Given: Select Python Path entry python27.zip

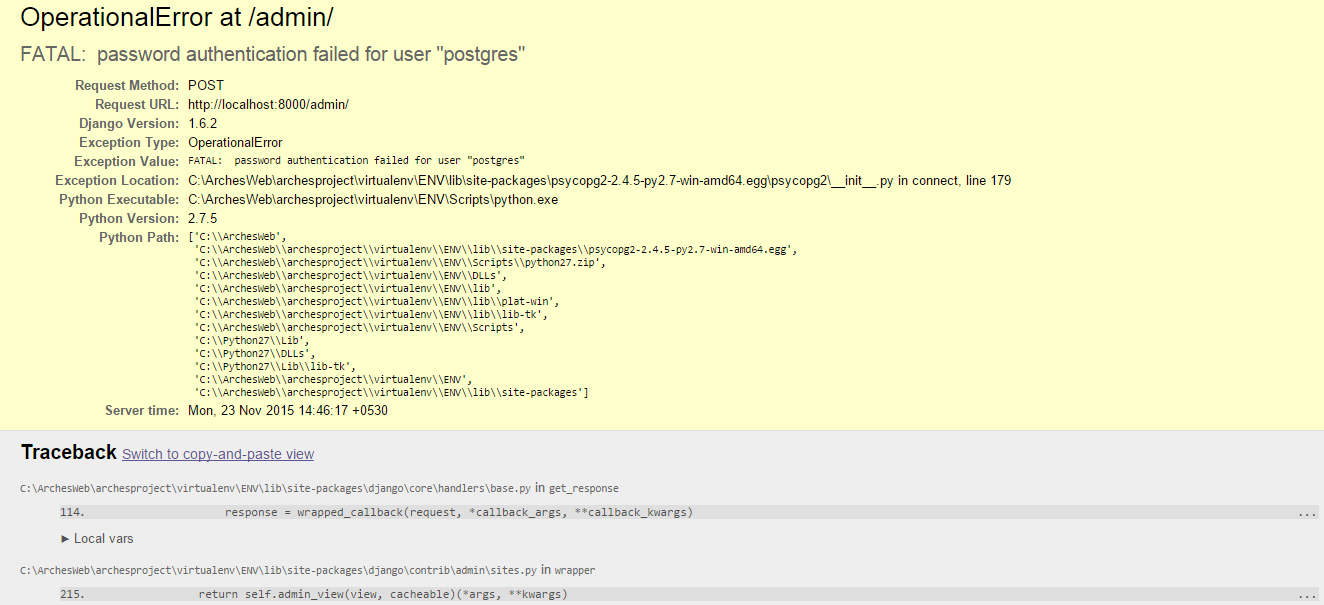Looking at the screenshot, I should (400, 263).
